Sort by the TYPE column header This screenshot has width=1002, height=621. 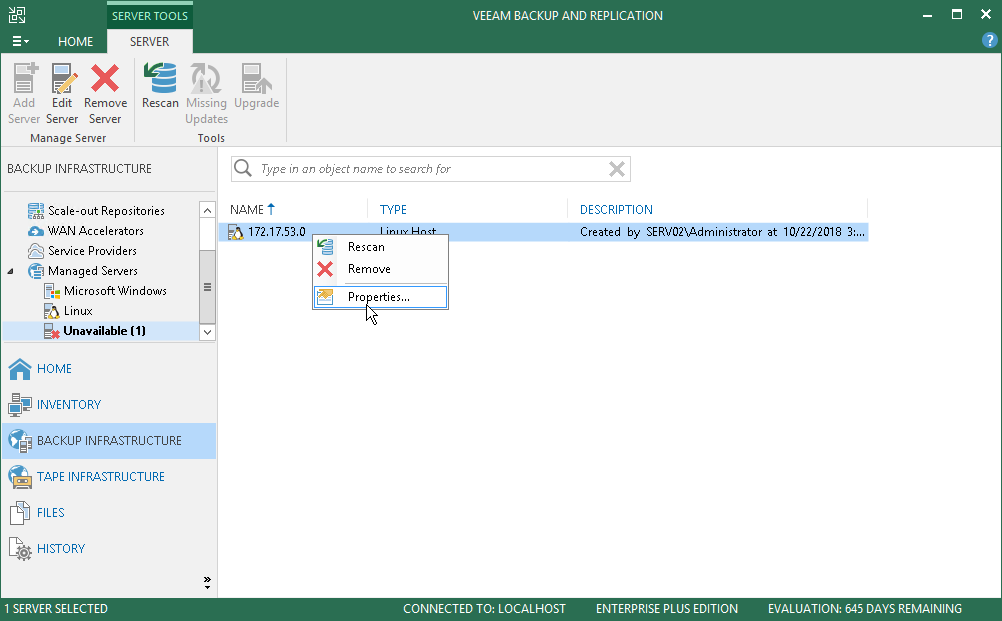(393, 210)
